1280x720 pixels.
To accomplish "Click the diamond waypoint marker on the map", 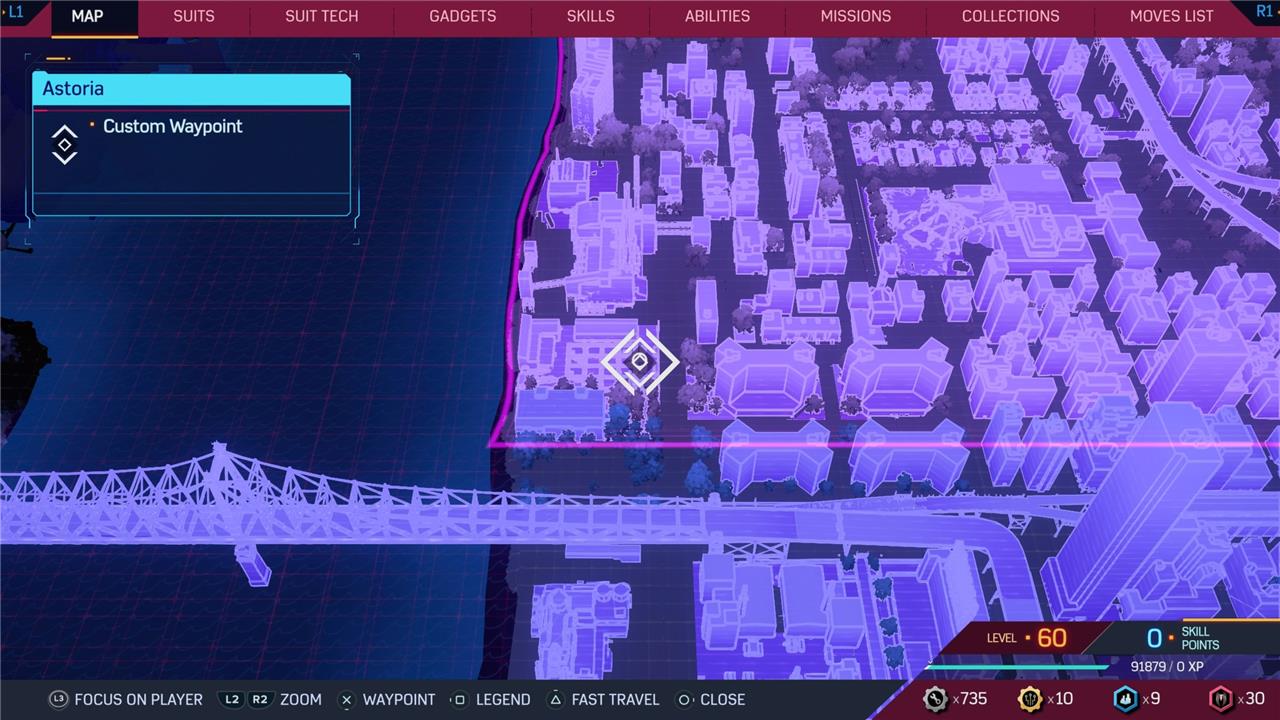I will tap(640, 361).
